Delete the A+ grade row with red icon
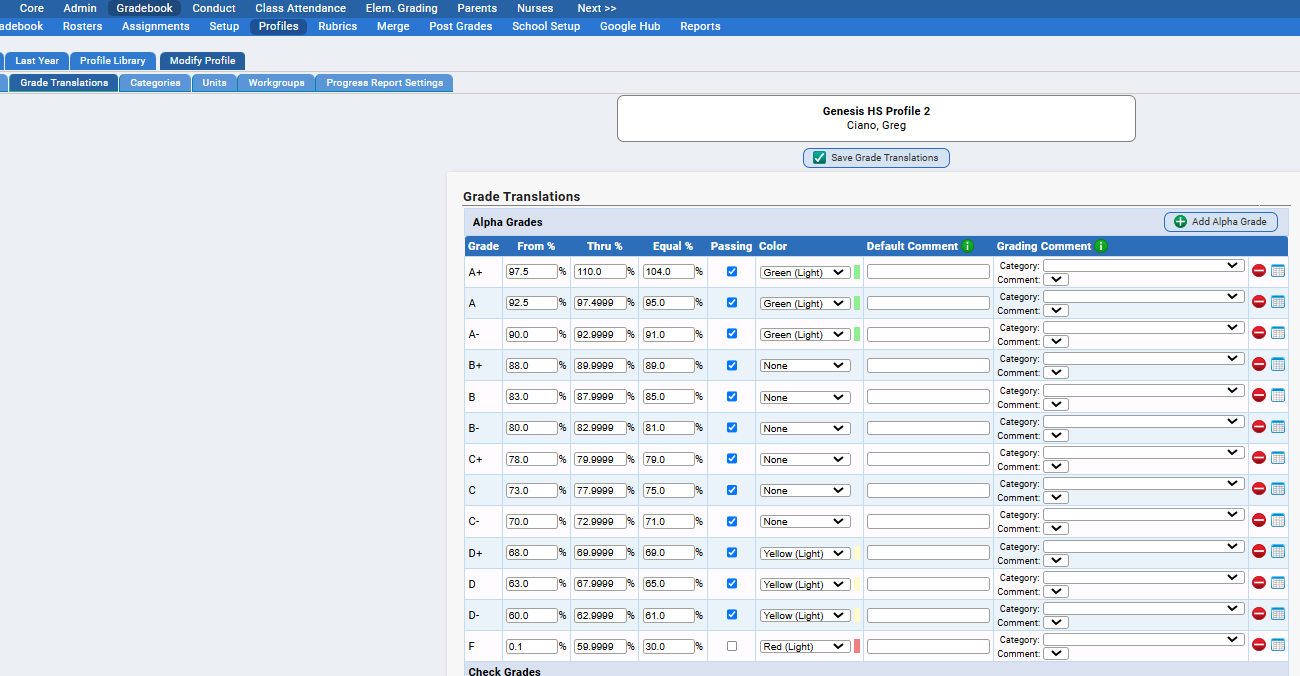Image resolution: width=1300 pixels, height=676 pixels. click(x=1259, y=271)
